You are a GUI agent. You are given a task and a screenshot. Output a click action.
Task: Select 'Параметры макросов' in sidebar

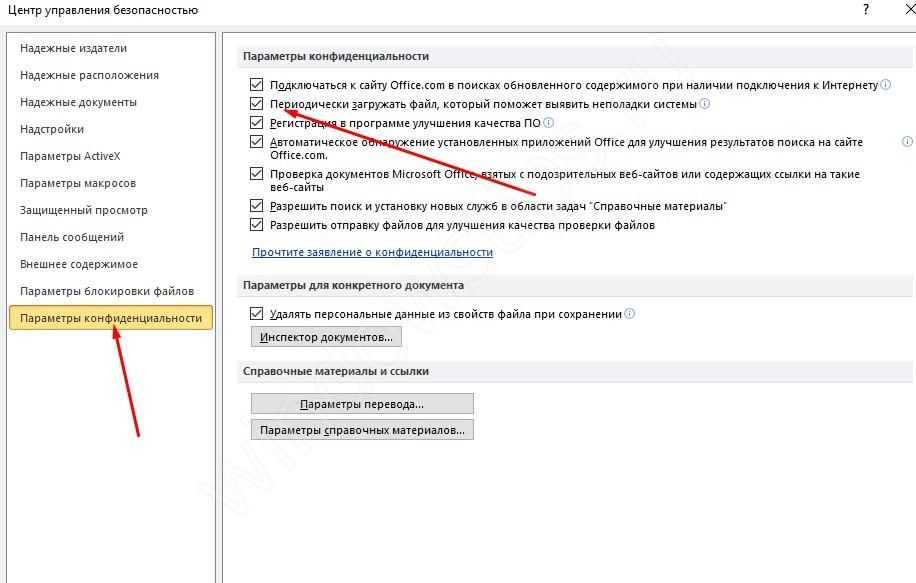pyautogui.click(x=78, y=183)
